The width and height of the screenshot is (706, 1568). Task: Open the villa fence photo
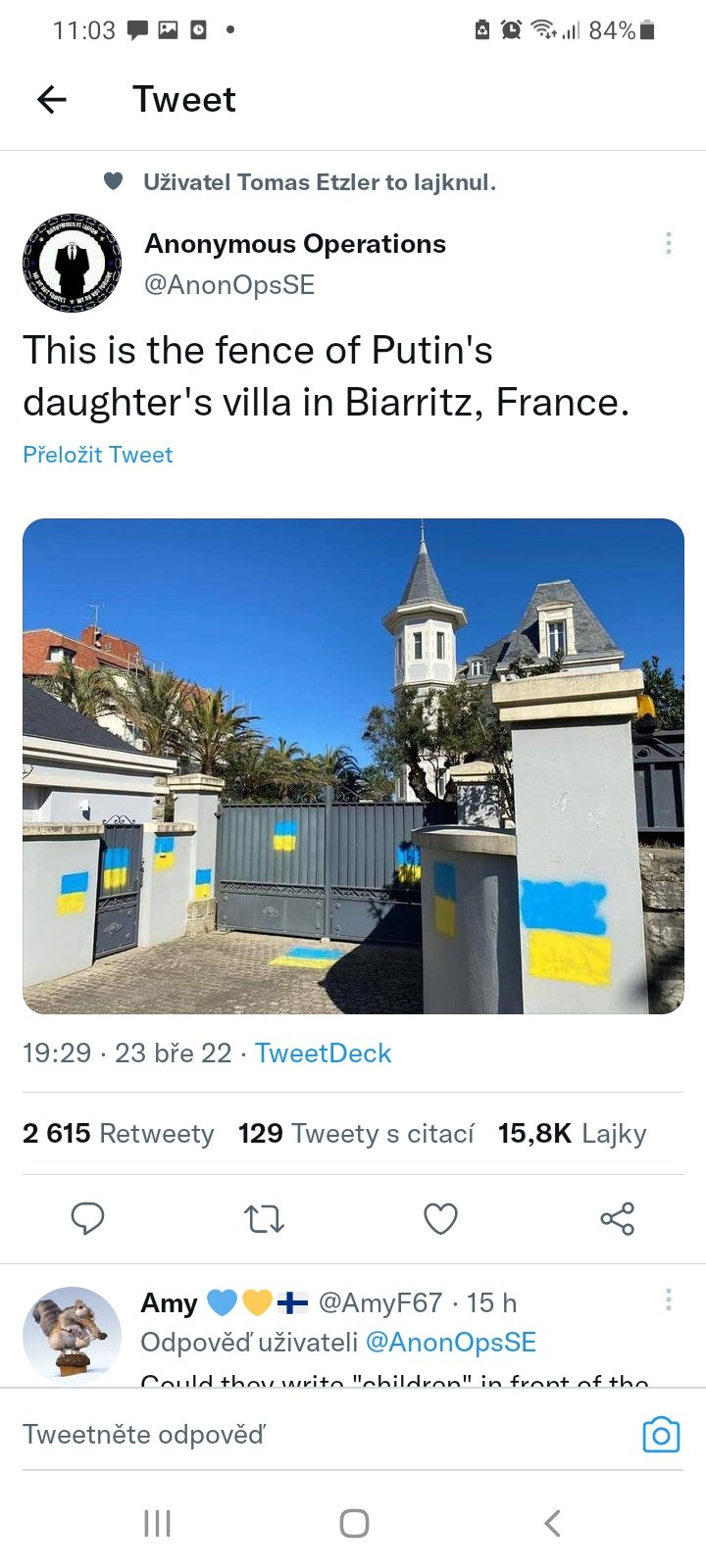click(x=353, y=765)
